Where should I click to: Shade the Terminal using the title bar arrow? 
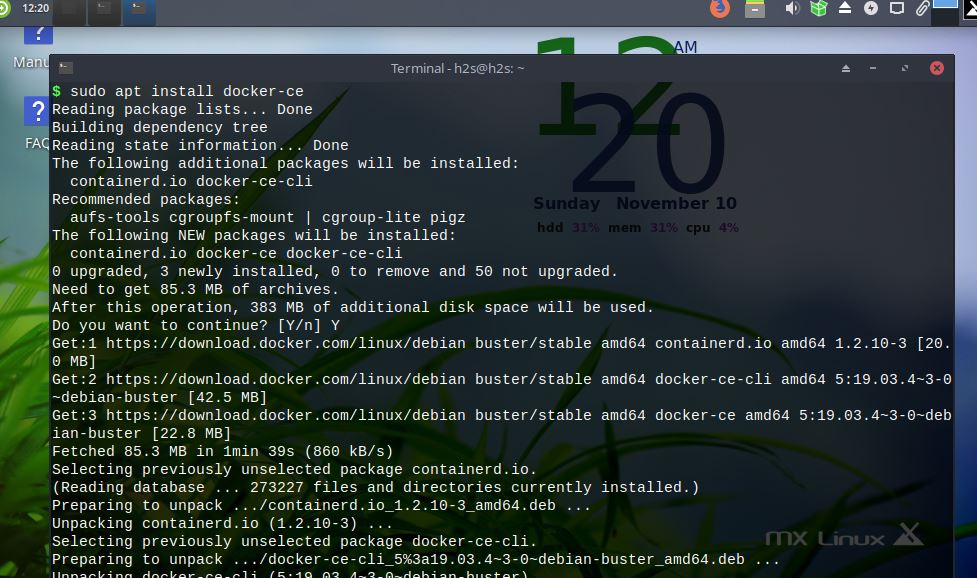click(x=845, y=68)
